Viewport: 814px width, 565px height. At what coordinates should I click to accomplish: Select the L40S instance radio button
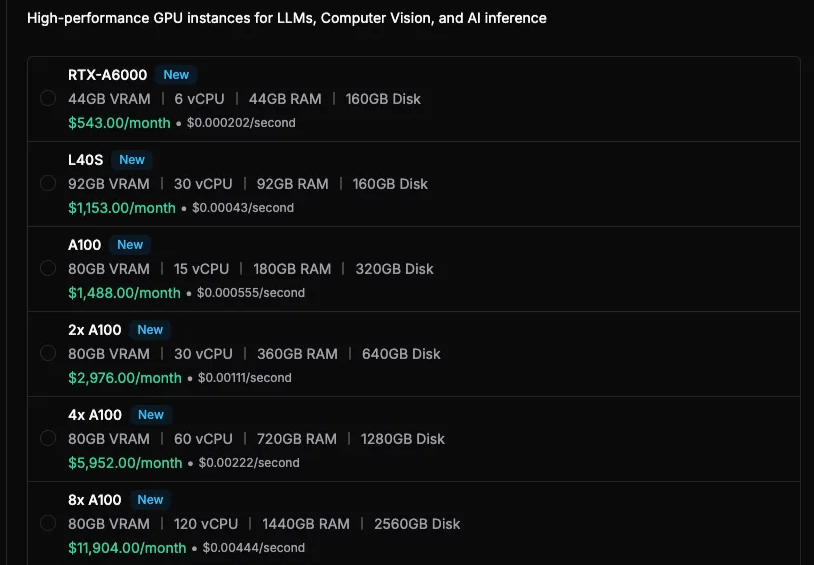click(x=48, y=183)
